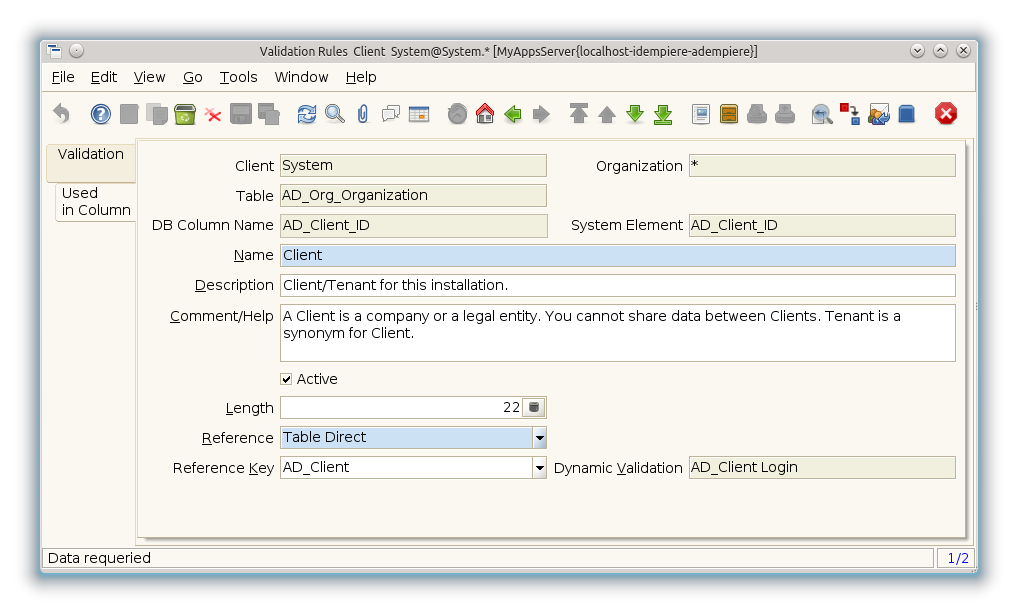
Task: Click the Save and New icon
Action: point(269,114)
